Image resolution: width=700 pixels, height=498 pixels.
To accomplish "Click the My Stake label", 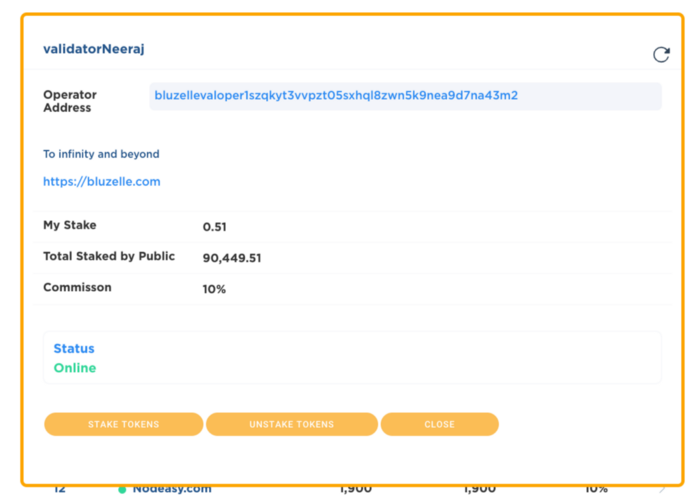I will tap(70, 225).
